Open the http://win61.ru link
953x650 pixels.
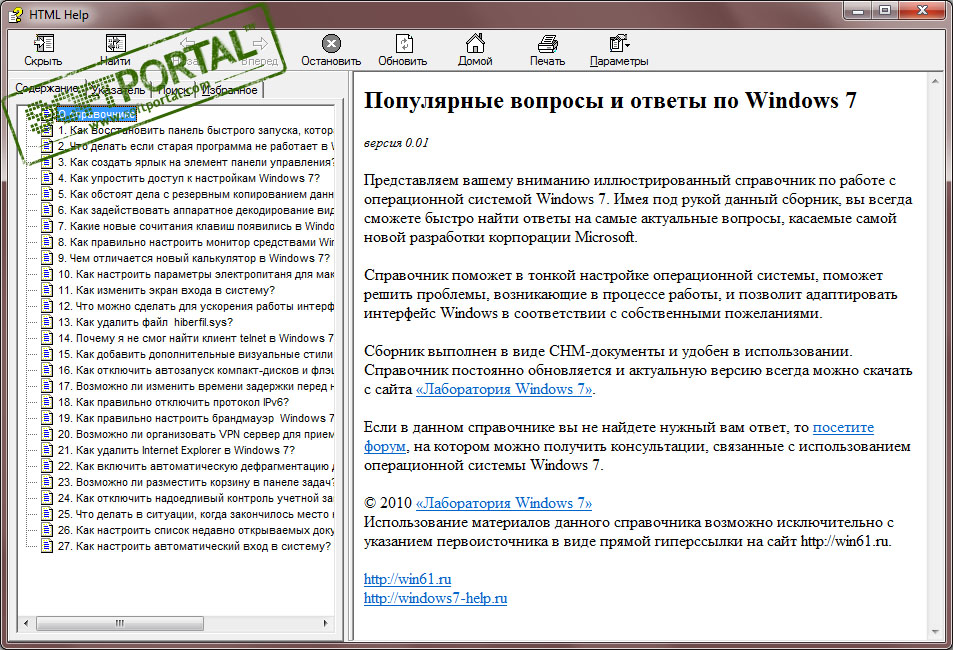(407, 579)
